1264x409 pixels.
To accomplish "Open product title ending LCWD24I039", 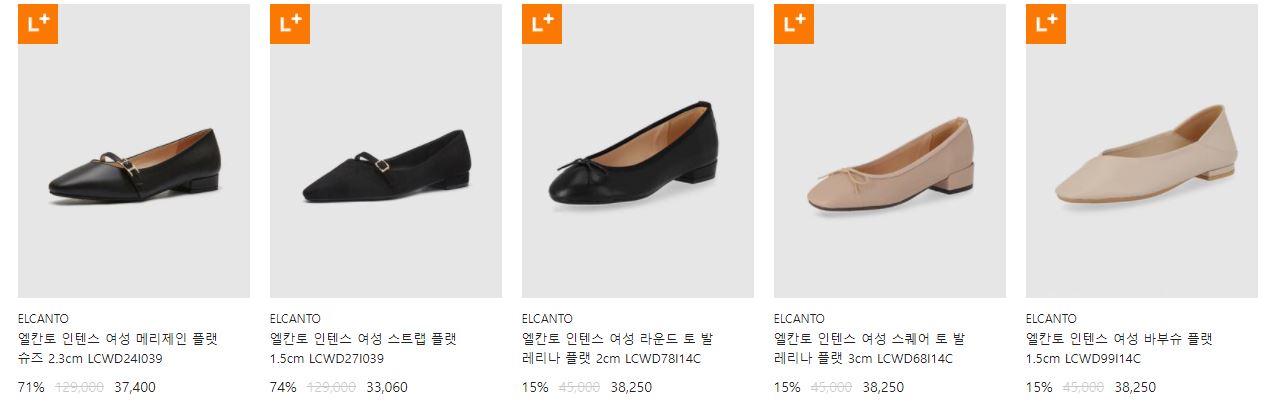I will [x=118, y=349].
